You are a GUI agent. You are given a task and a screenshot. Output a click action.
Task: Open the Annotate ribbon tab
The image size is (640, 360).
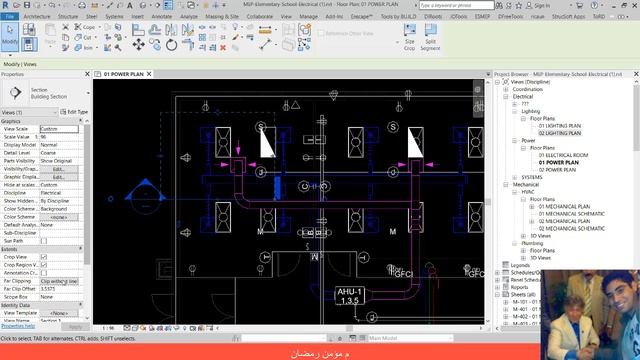pyautogui.click(x=162, y=16)
